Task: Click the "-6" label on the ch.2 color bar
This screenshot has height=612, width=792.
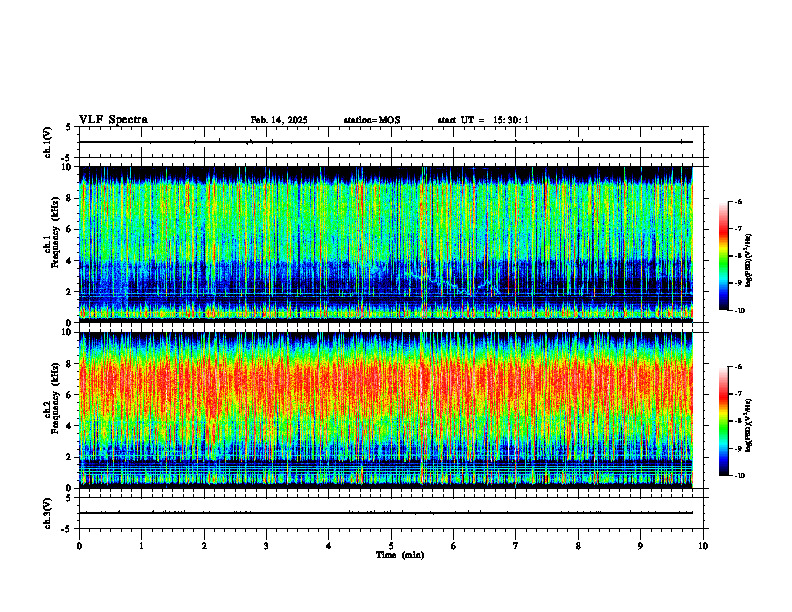Action: point(738,367)
